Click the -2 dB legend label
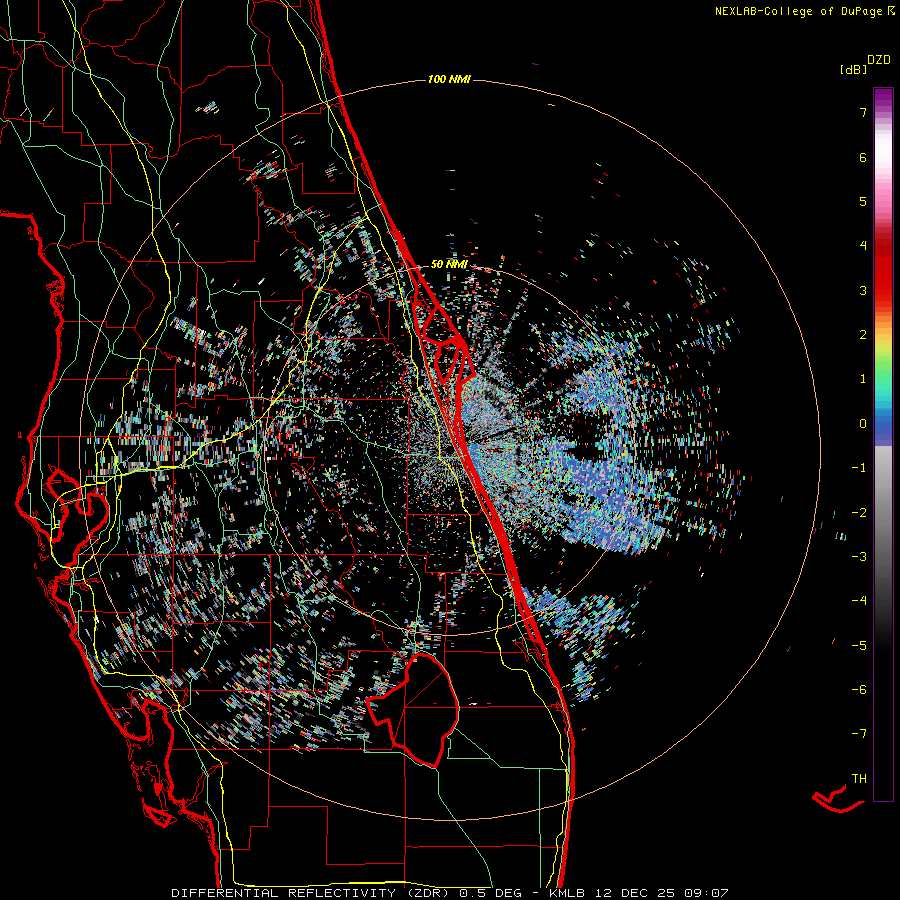900x900 pixels. (859, 513)
